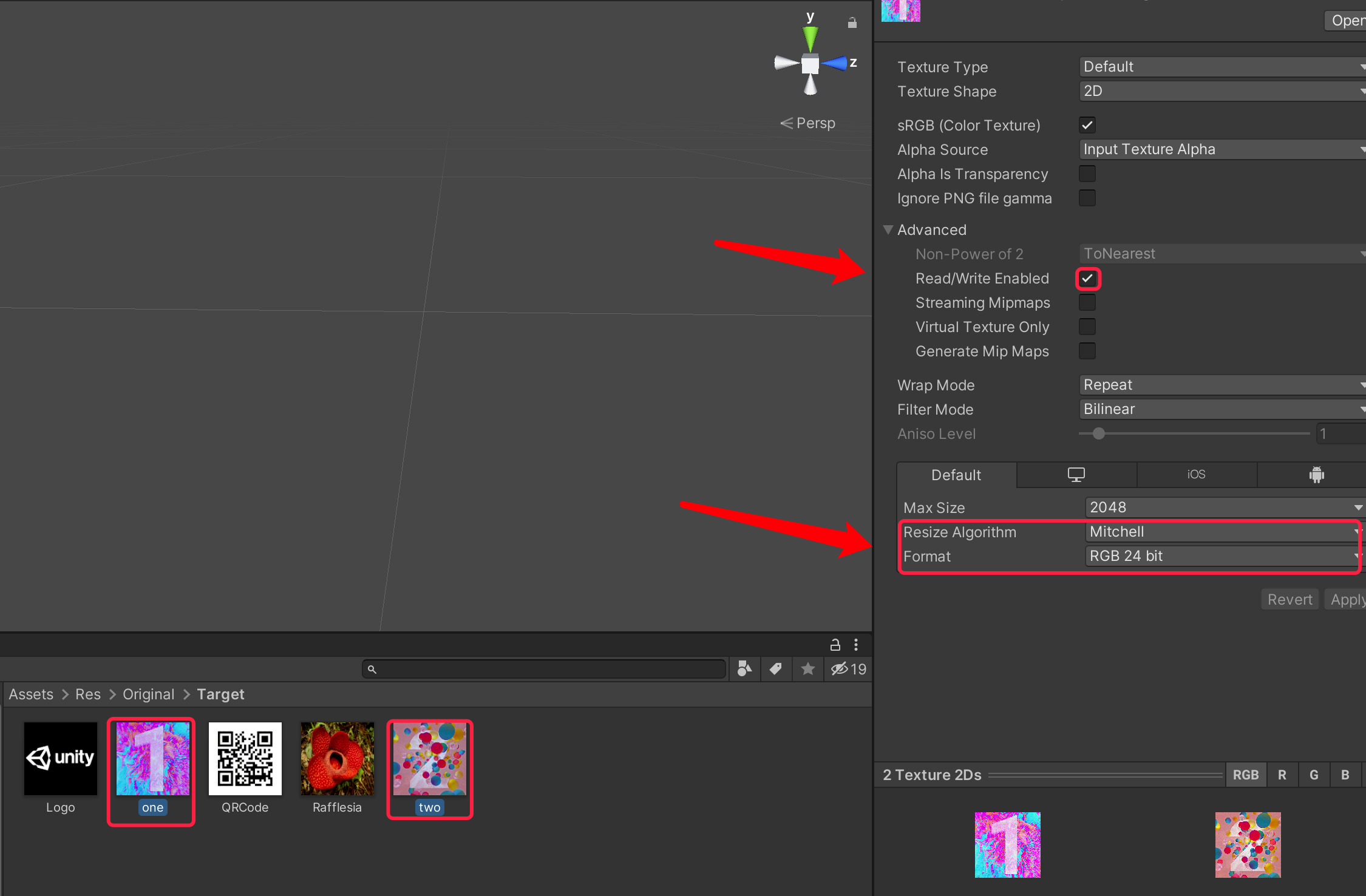Switch to Android platform settings tab
Image resolution: width=1366 pixels, height=896 pixels.
tap(1316, 475)
